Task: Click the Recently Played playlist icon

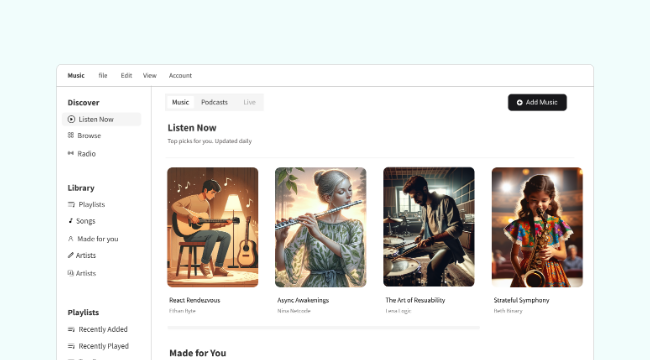Action: [71, 346]
